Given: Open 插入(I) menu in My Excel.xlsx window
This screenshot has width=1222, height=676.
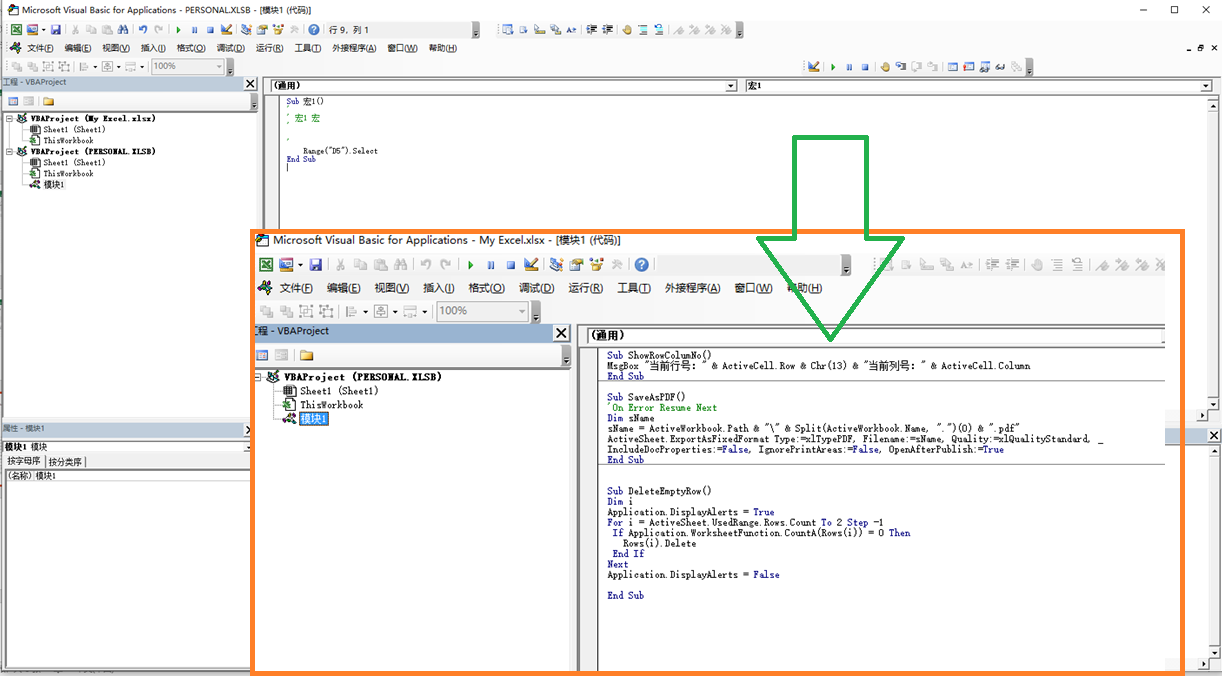Looking at the screenshot, I should tap(438, 288).
